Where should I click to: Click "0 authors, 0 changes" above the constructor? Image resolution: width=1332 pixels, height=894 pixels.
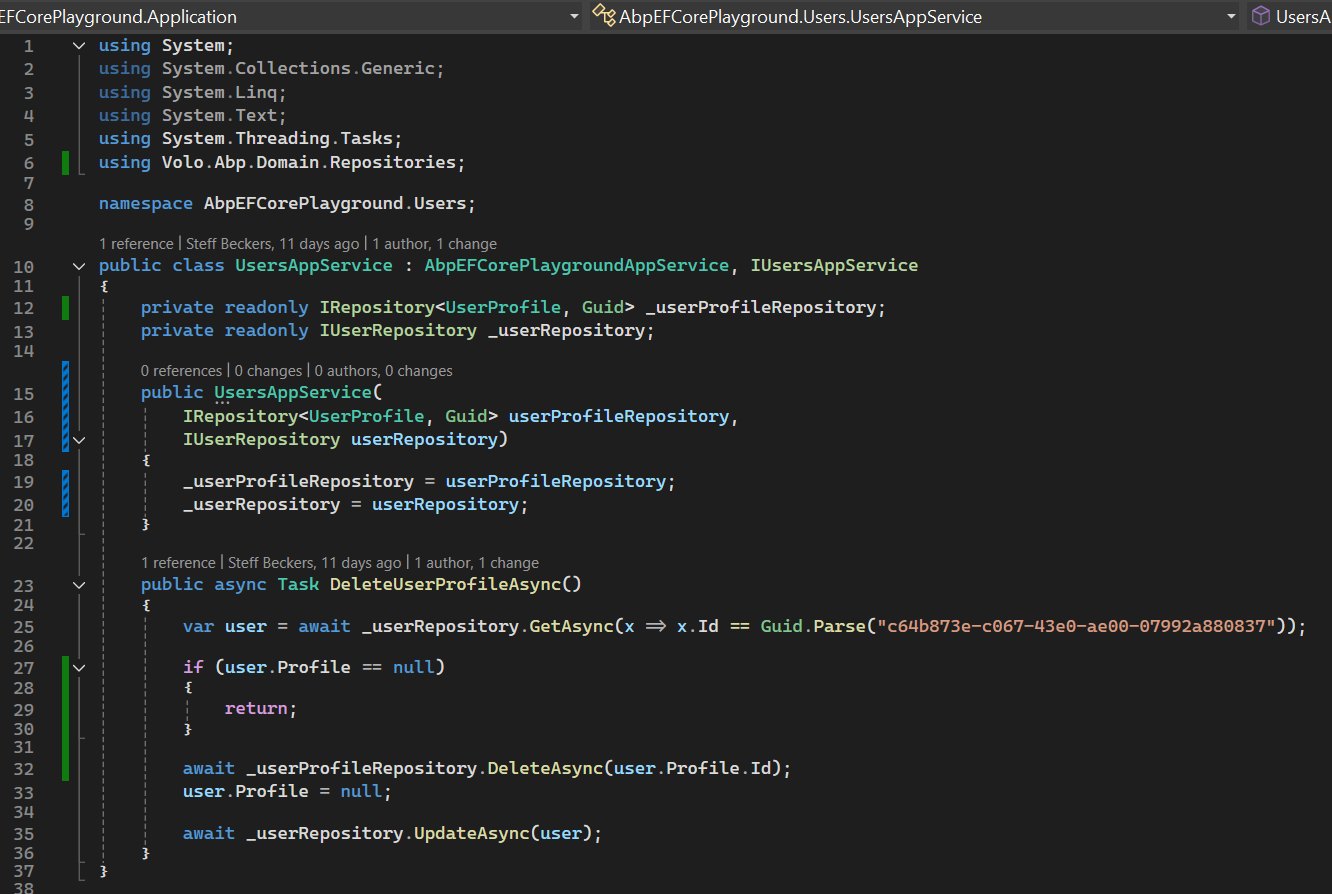tap(383, 371)
